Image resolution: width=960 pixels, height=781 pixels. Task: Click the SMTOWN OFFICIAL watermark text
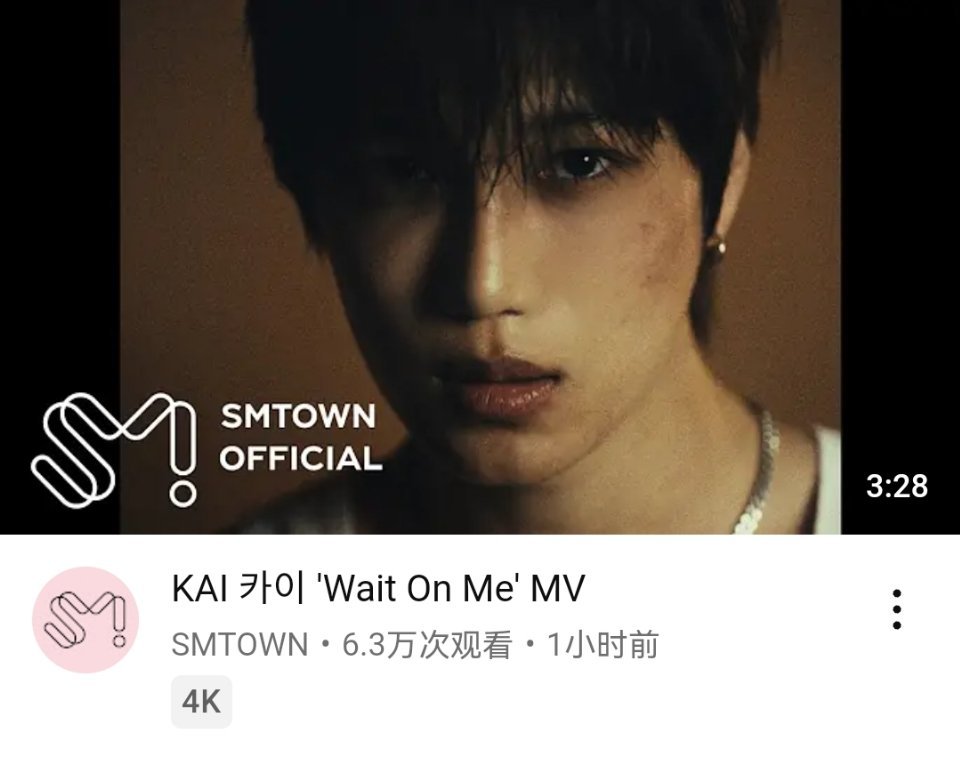click(300, 438)
